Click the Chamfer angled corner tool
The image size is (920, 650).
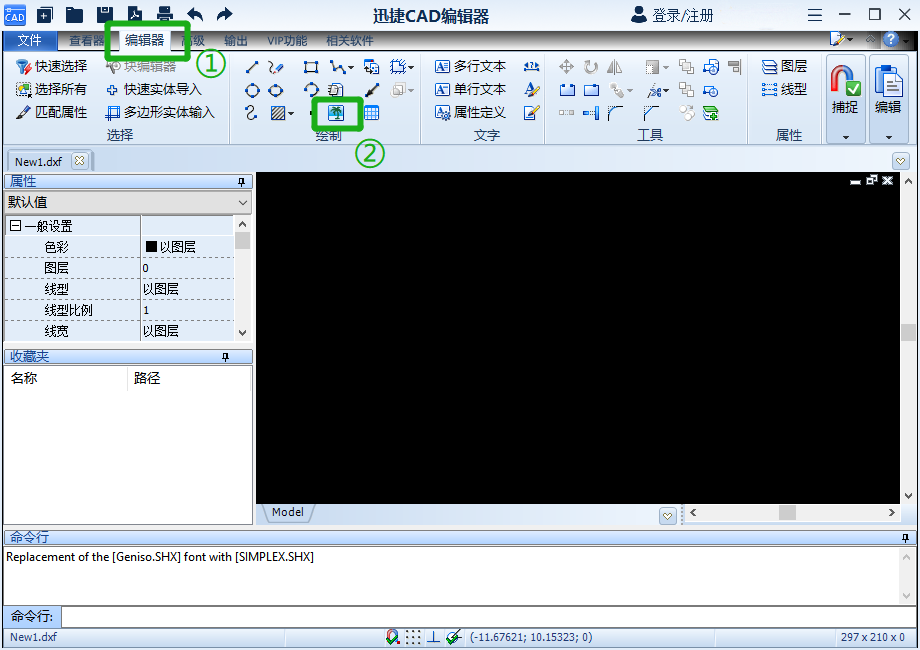pos(651,113)
